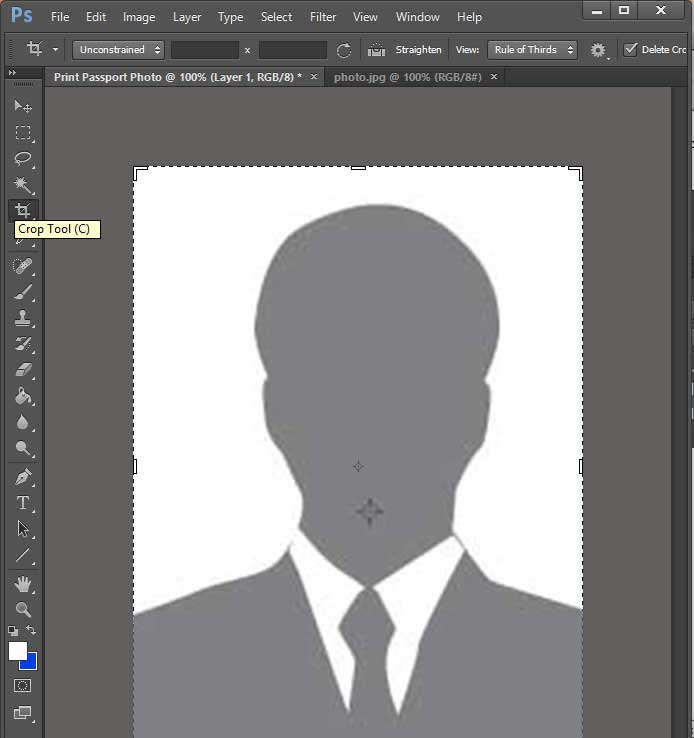Open the Edit menu
694x738 pixels.
click(96, 17)
